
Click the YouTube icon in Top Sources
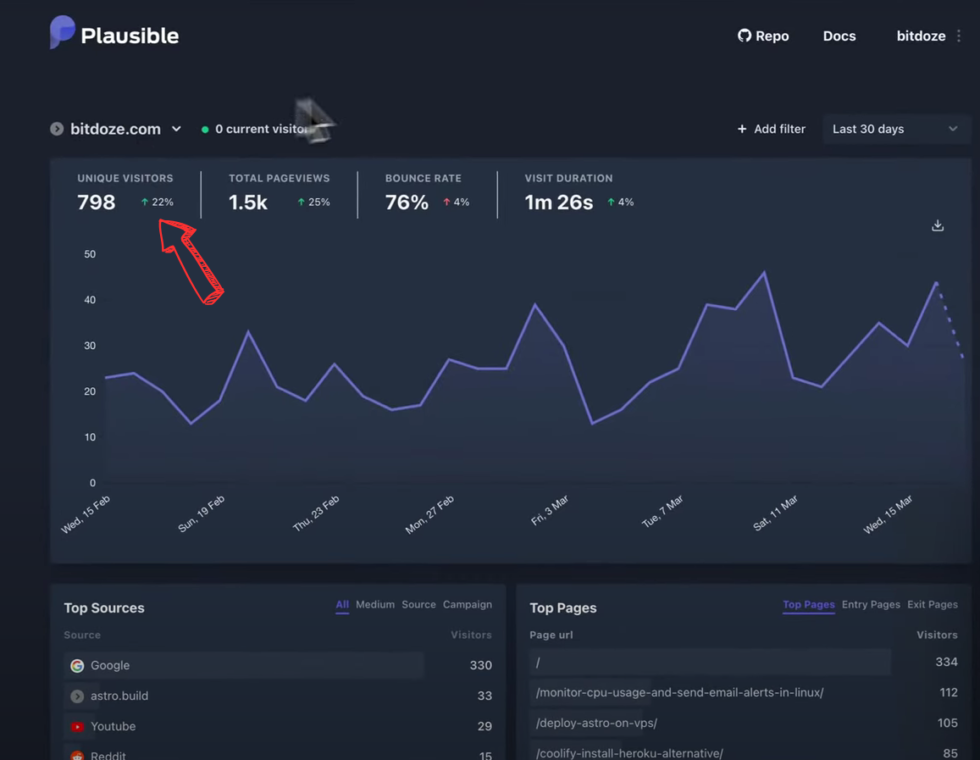tap(77, 726)
